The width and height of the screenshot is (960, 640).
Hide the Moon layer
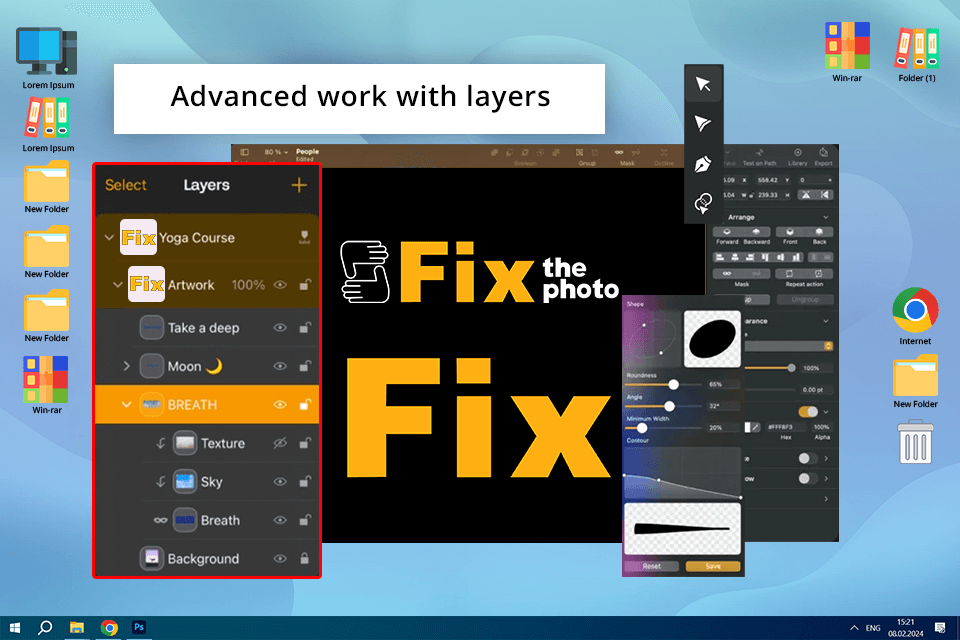click(280, 366)
